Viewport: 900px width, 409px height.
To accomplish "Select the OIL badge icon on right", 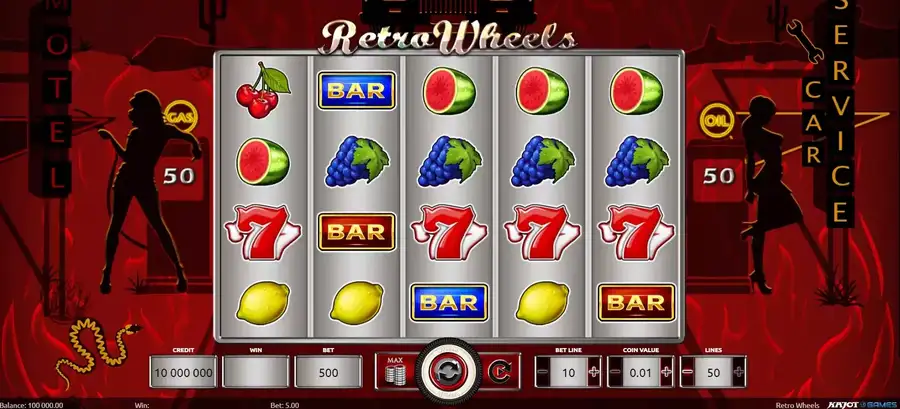I will point(716,122).
